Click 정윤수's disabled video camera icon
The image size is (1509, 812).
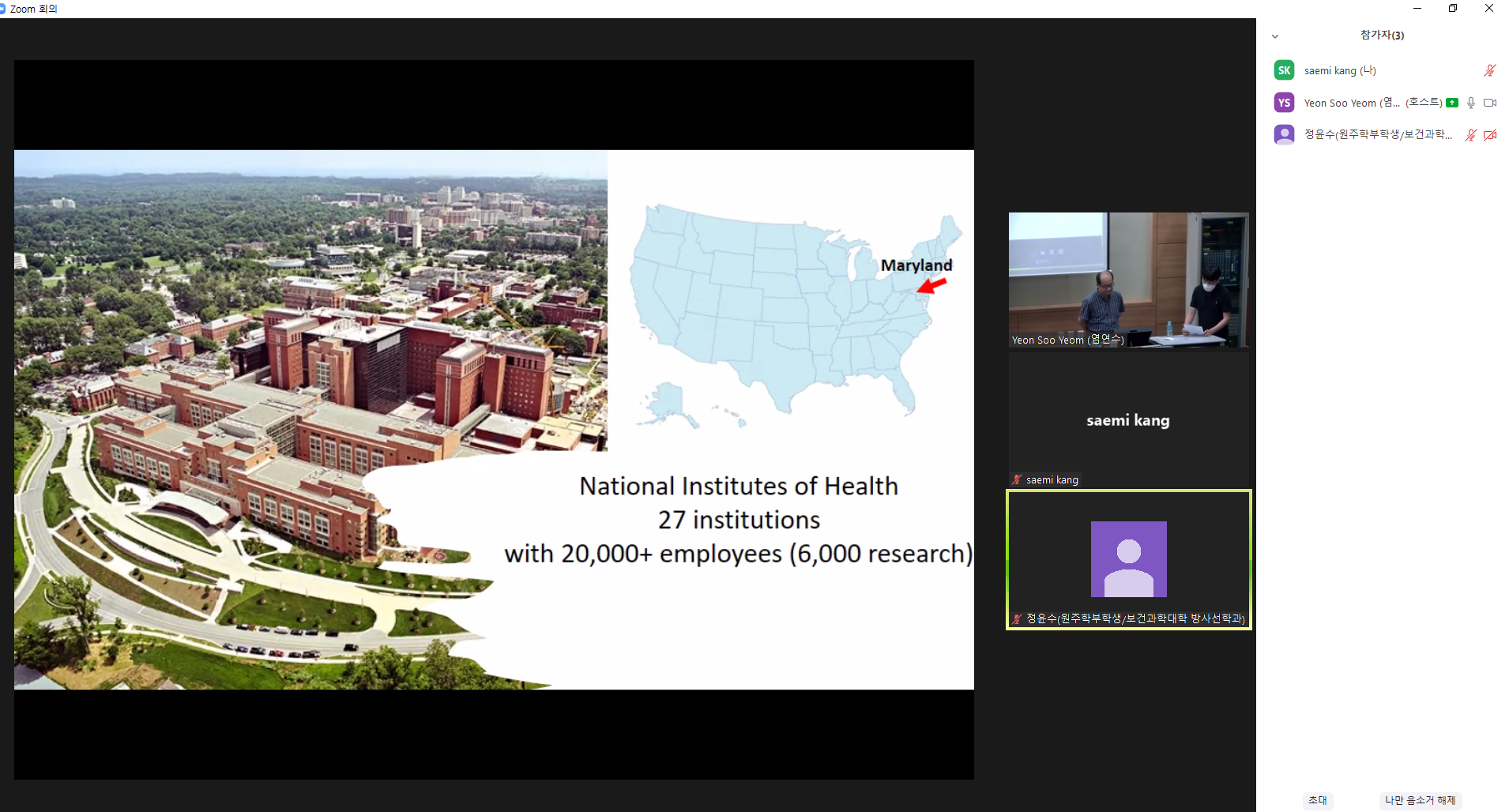1490,135
